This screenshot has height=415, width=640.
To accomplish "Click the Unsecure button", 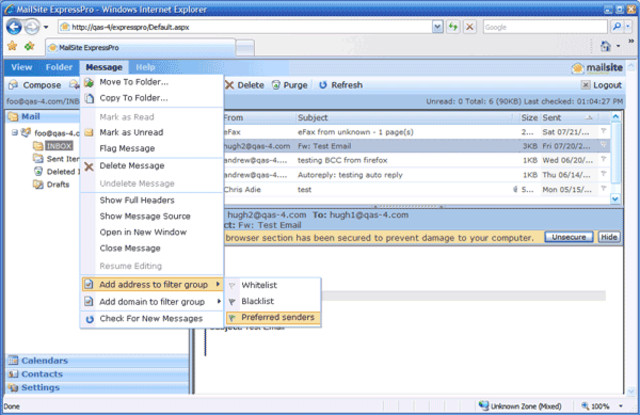I will tap(569, 237).
